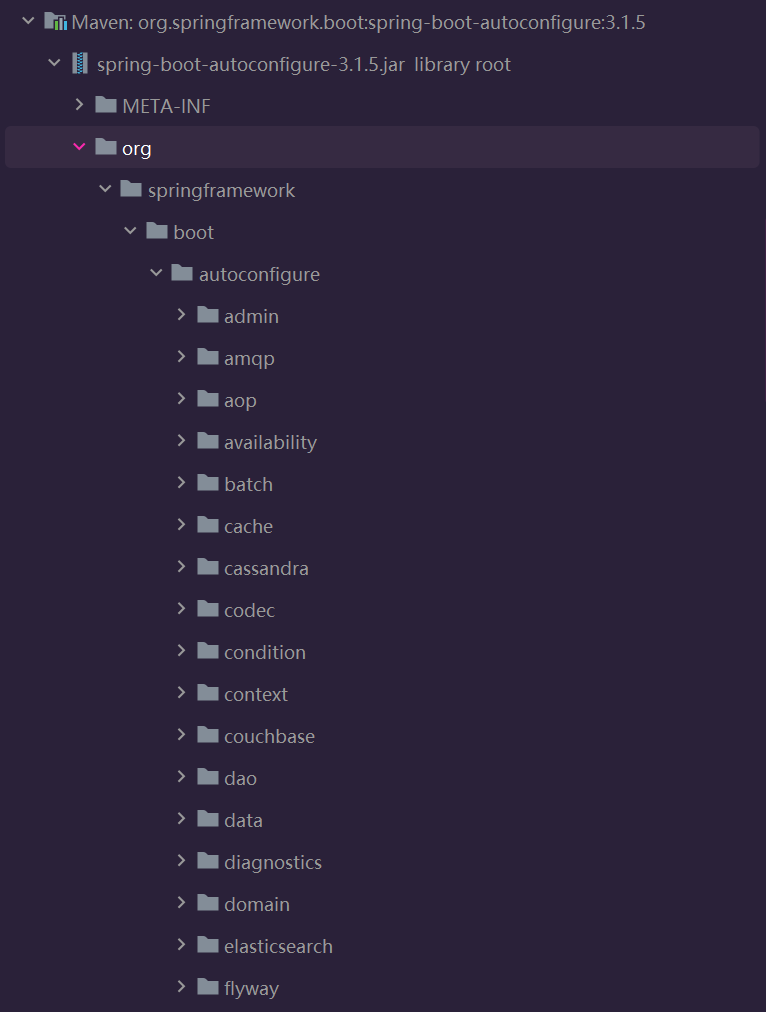The width and height of the screenshot is (766, 1012).
Task: Select the availability package
Action: (270, 443)
